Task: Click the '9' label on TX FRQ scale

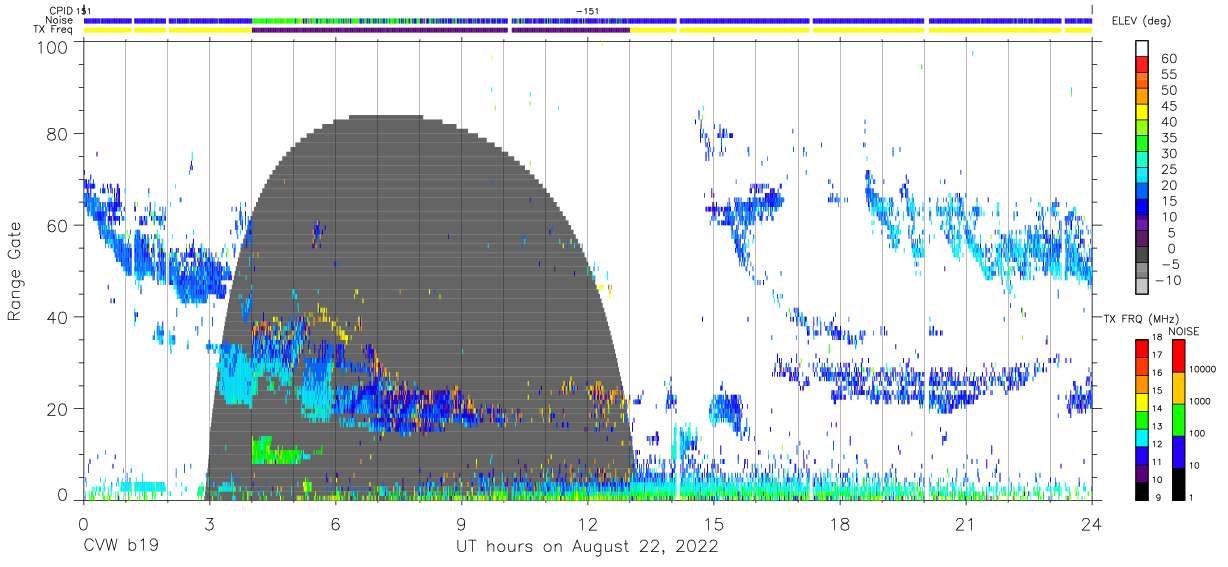Action: pyautogui.click(x=1160, y=497)
